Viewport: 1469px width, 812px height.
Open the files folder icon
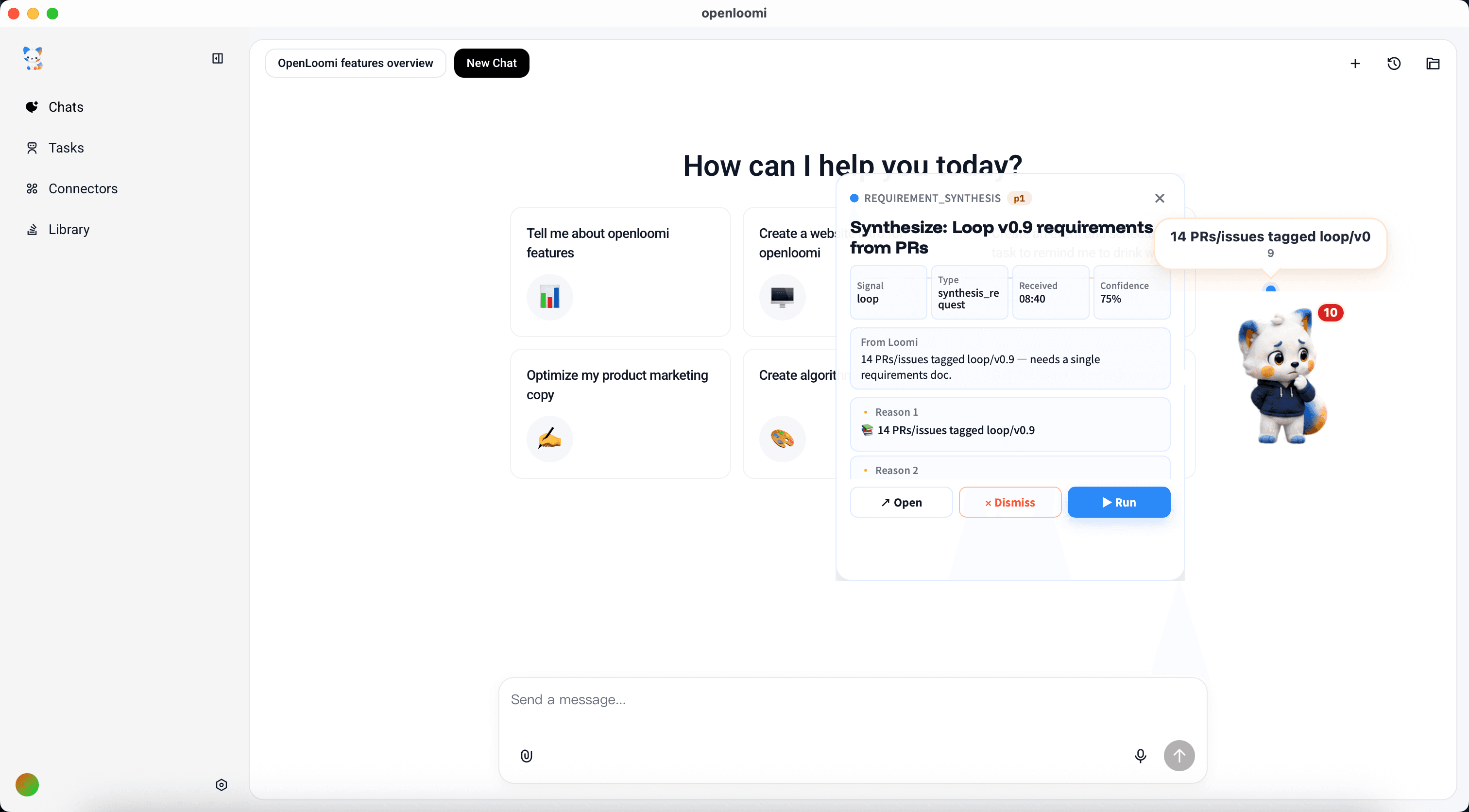click(x=1433, y=63)
